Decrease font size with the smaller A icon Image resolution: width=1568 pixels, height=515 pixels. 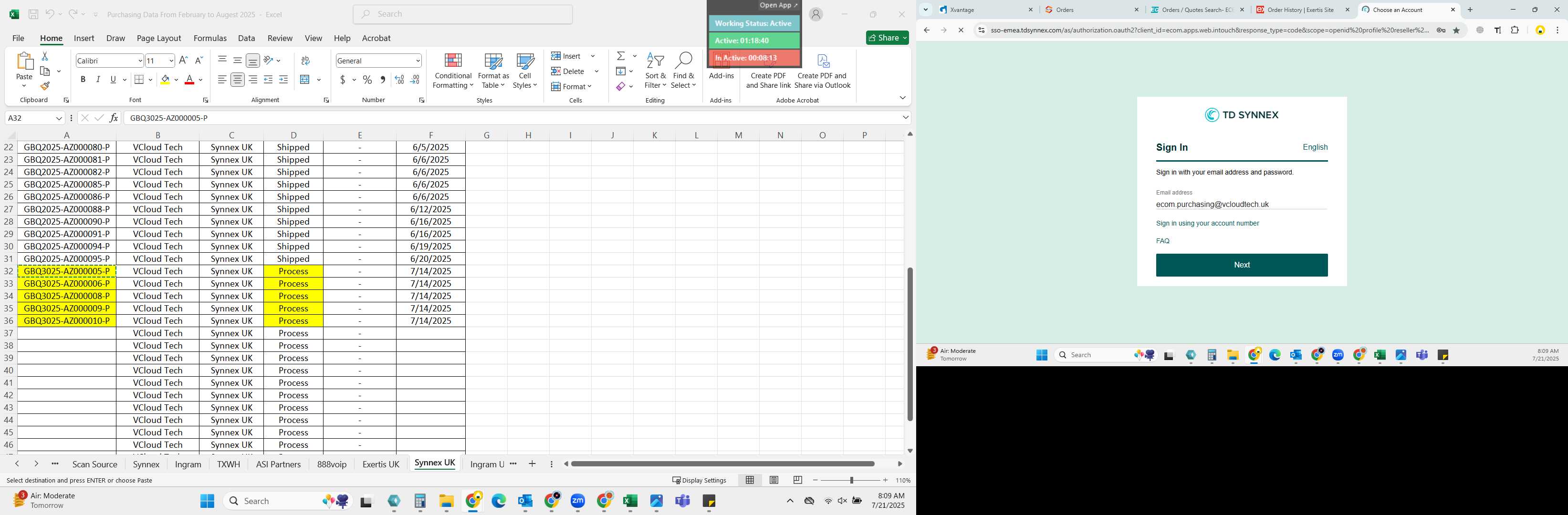point(199,60)
